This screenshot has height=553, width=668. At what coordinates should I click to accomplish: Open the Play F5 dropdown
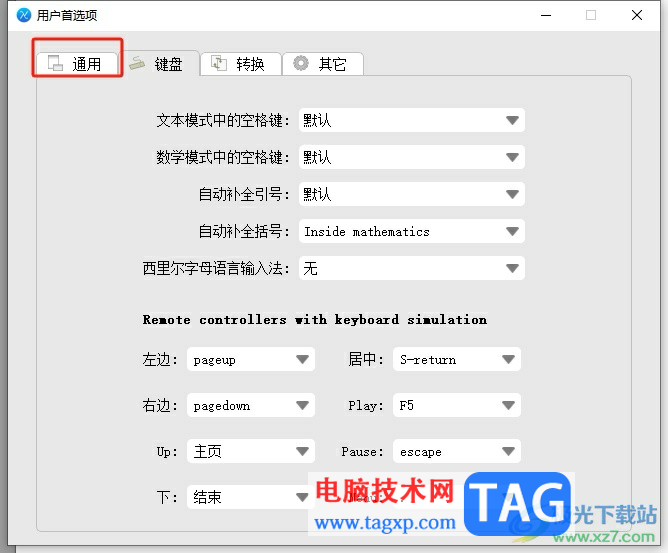[457, 405]
